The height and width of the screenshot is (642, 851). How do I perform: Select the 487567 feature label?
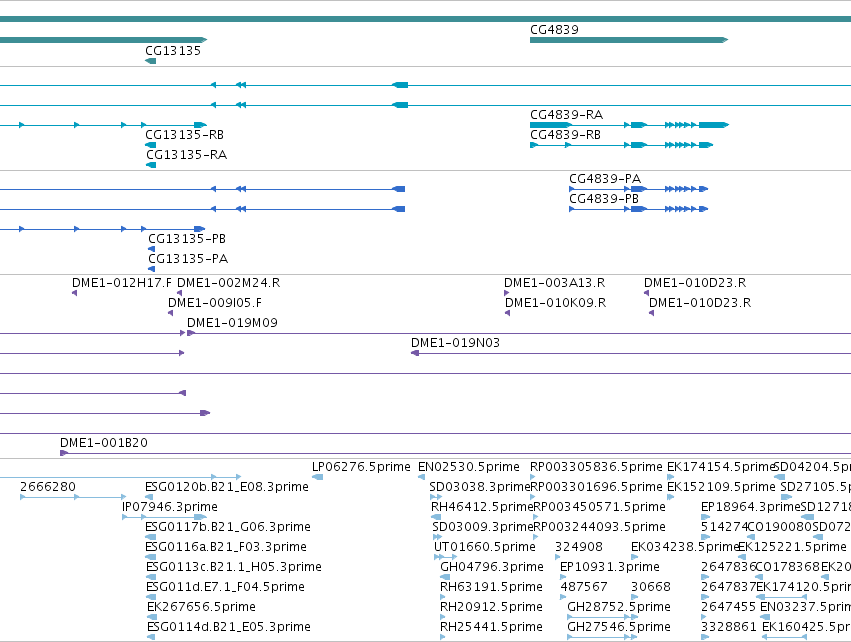[x=583, y=588]
